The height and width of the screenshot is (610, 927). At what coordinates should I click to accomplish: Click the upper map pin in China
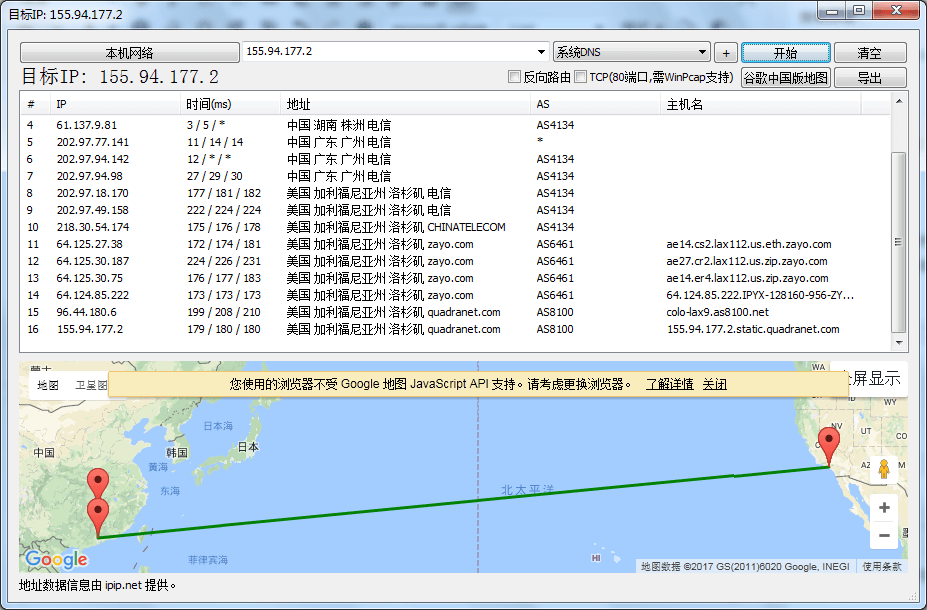click(97, 482)
